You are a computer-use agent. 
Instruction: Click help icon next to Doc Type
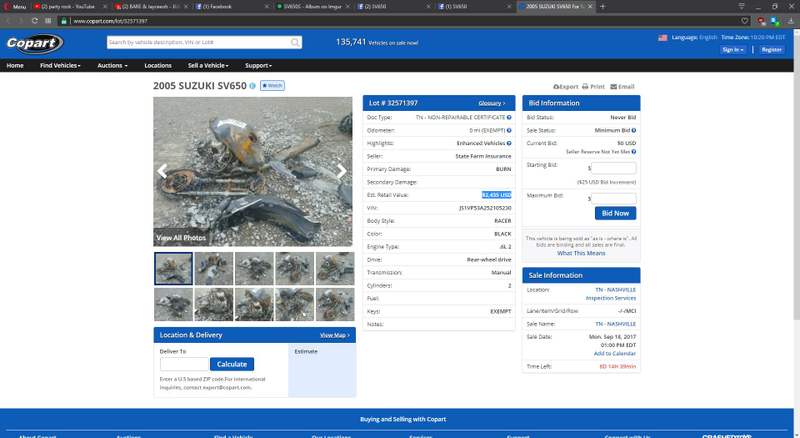tap(509, 117)
